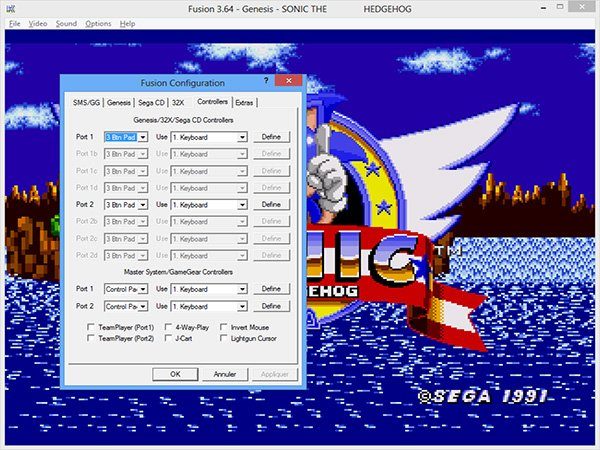Viewport: 600px width, 450px height.
Task: Click Define for Genesis Port 2
Action: tap(271, 204)
